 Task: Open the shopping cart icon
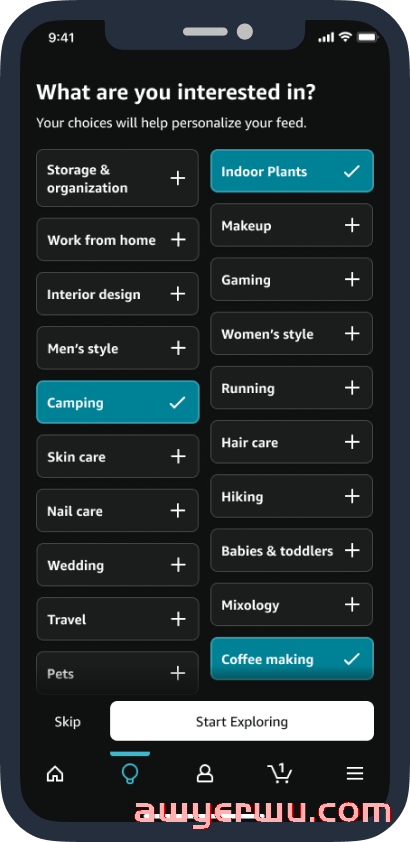[x=280, y=773]
